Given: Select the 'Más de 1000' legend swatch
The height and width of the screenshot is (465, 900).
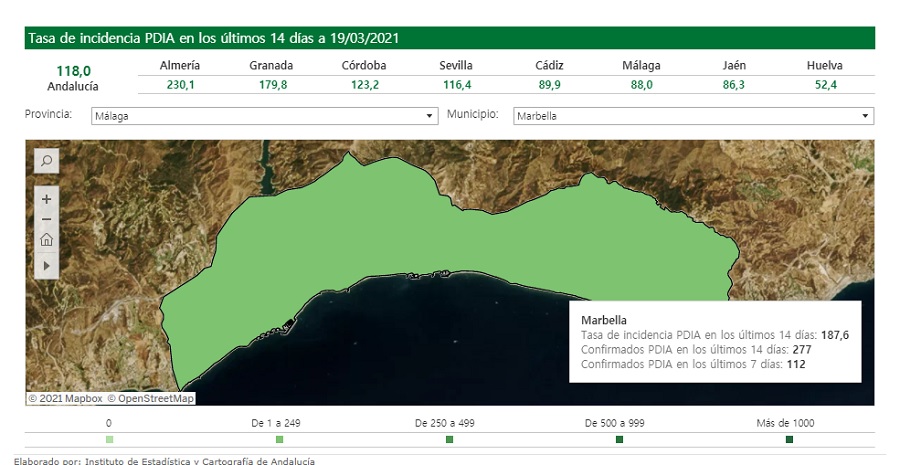Looking at the screenshot, I should (x=789, y=440).
